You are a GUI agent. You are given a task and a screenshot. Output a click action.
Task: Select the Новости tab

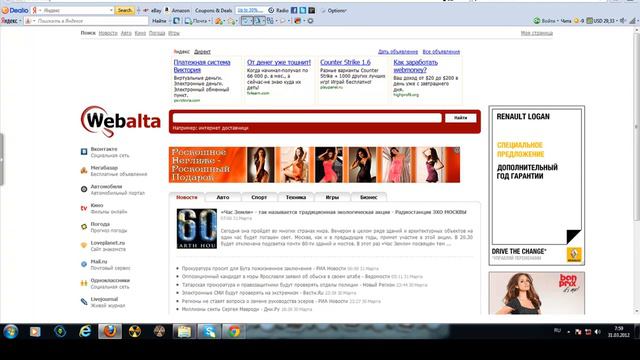[x=187, y=197]
